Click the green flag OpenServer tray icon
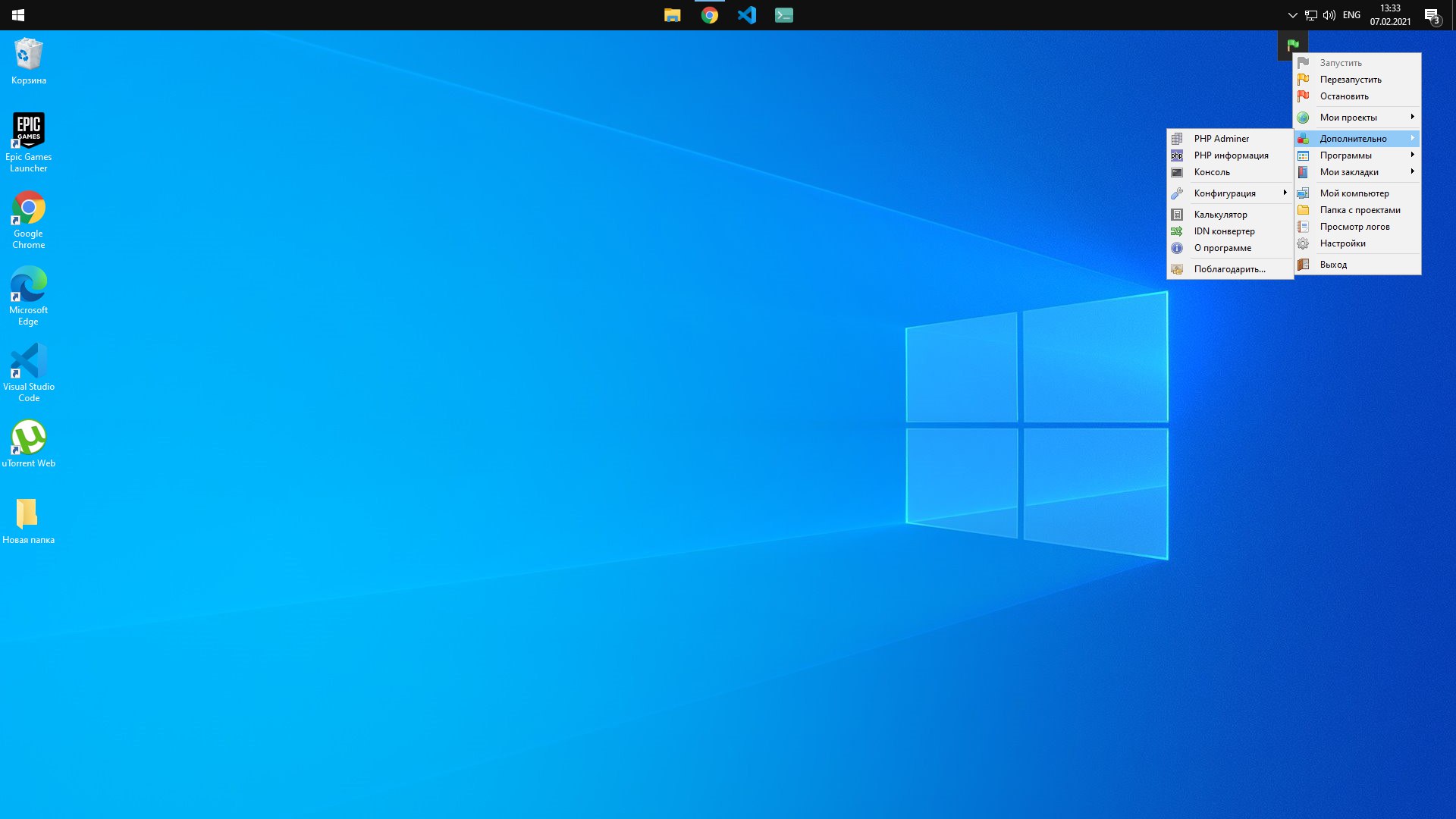The image size is (1456, 819). click(1293, 45)
